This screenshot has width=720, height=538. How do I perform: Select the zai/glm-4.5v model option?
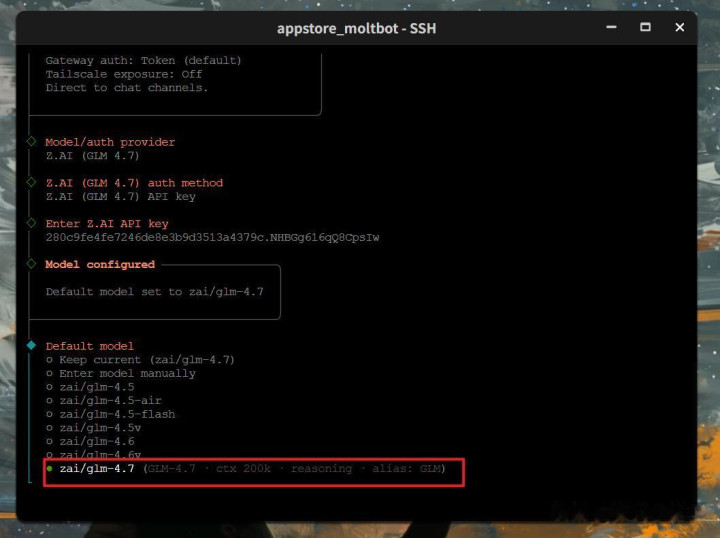click(100, 428)
